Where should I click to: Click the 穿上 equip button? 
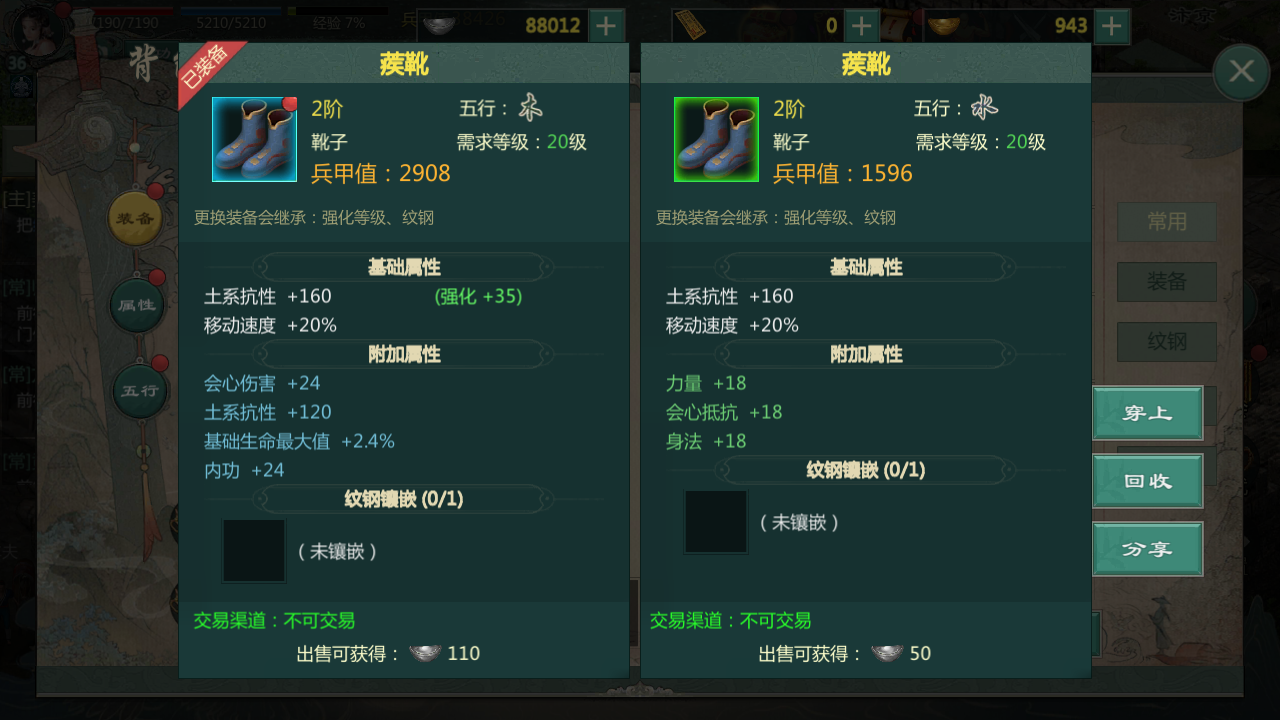[x=1147, y=413]
